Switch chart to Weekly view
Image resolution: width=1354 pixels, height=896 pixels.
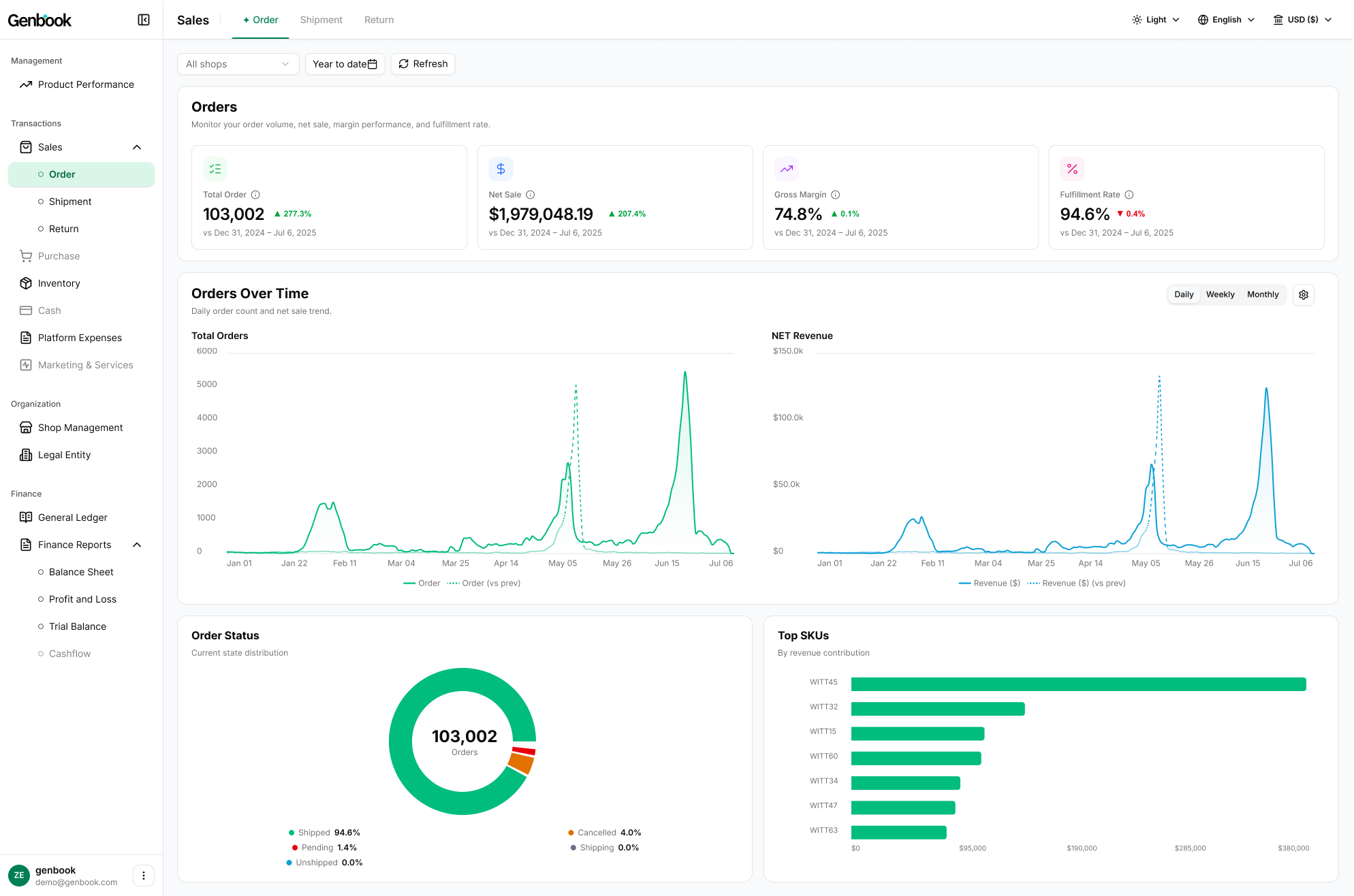(1220, 295)
